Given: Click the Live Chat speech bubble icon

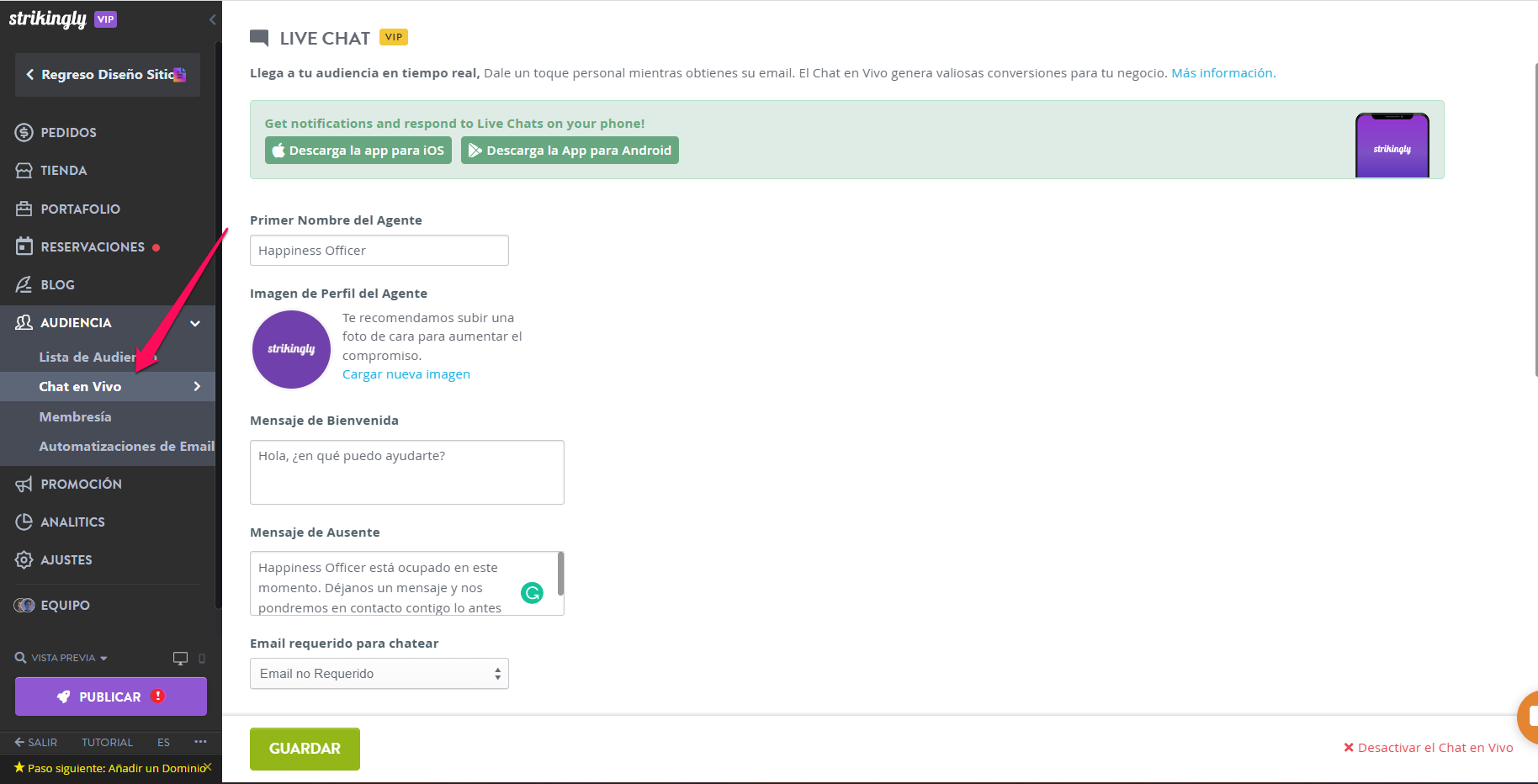Looking at the screenshot, I should click(259, 38).
